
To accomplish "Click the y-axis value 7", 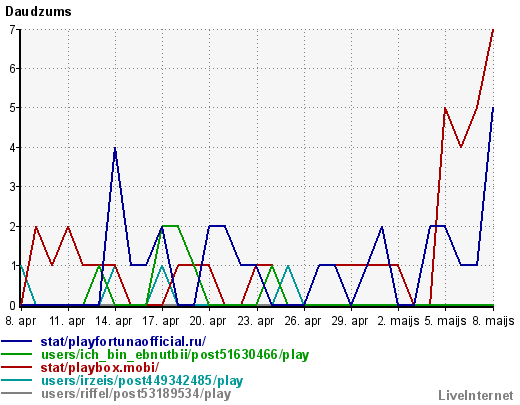I will coord(13,30).
